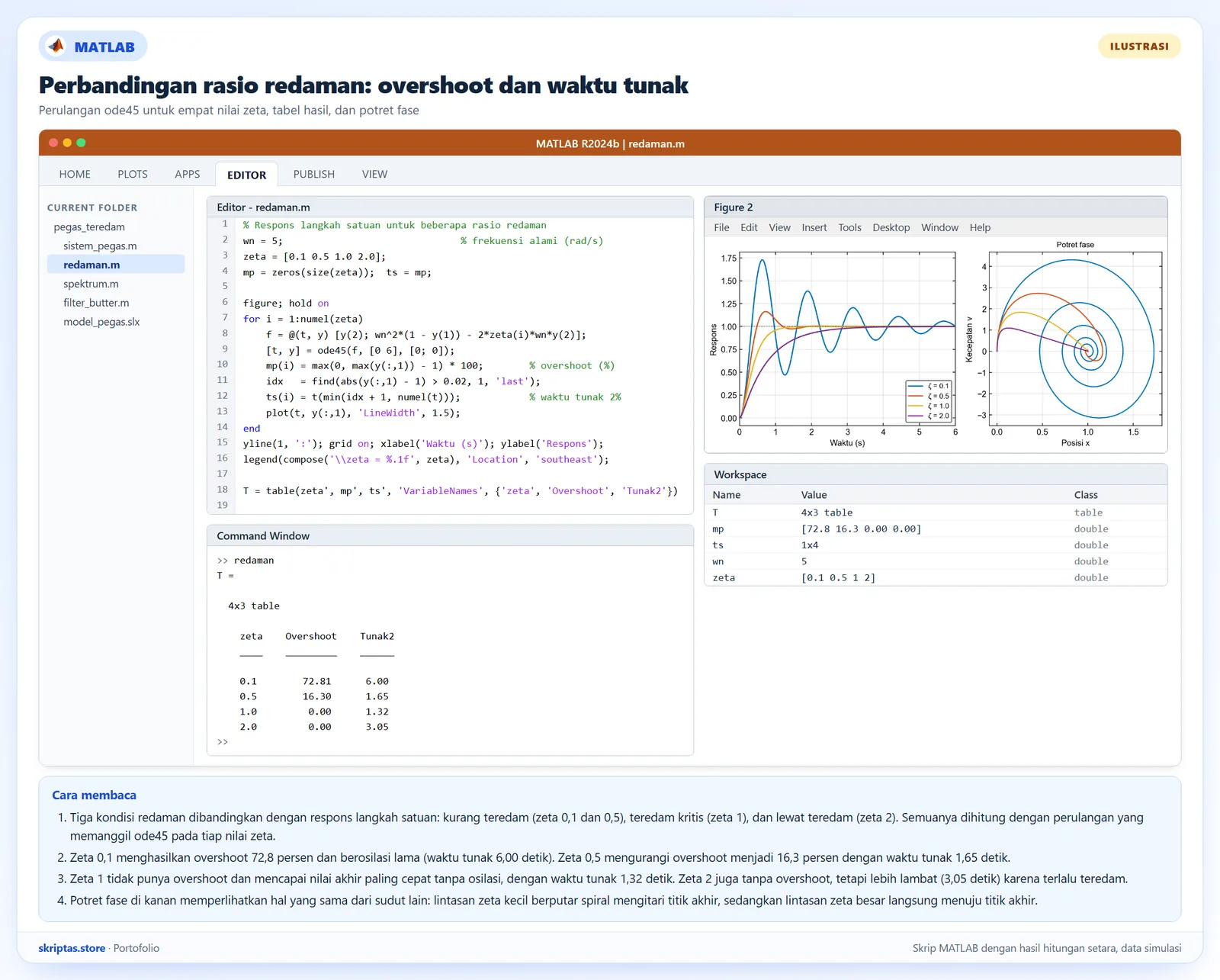Open the Figure 2 Edit menu
The width and height of the screenshot is (1220, 980).
749,227
